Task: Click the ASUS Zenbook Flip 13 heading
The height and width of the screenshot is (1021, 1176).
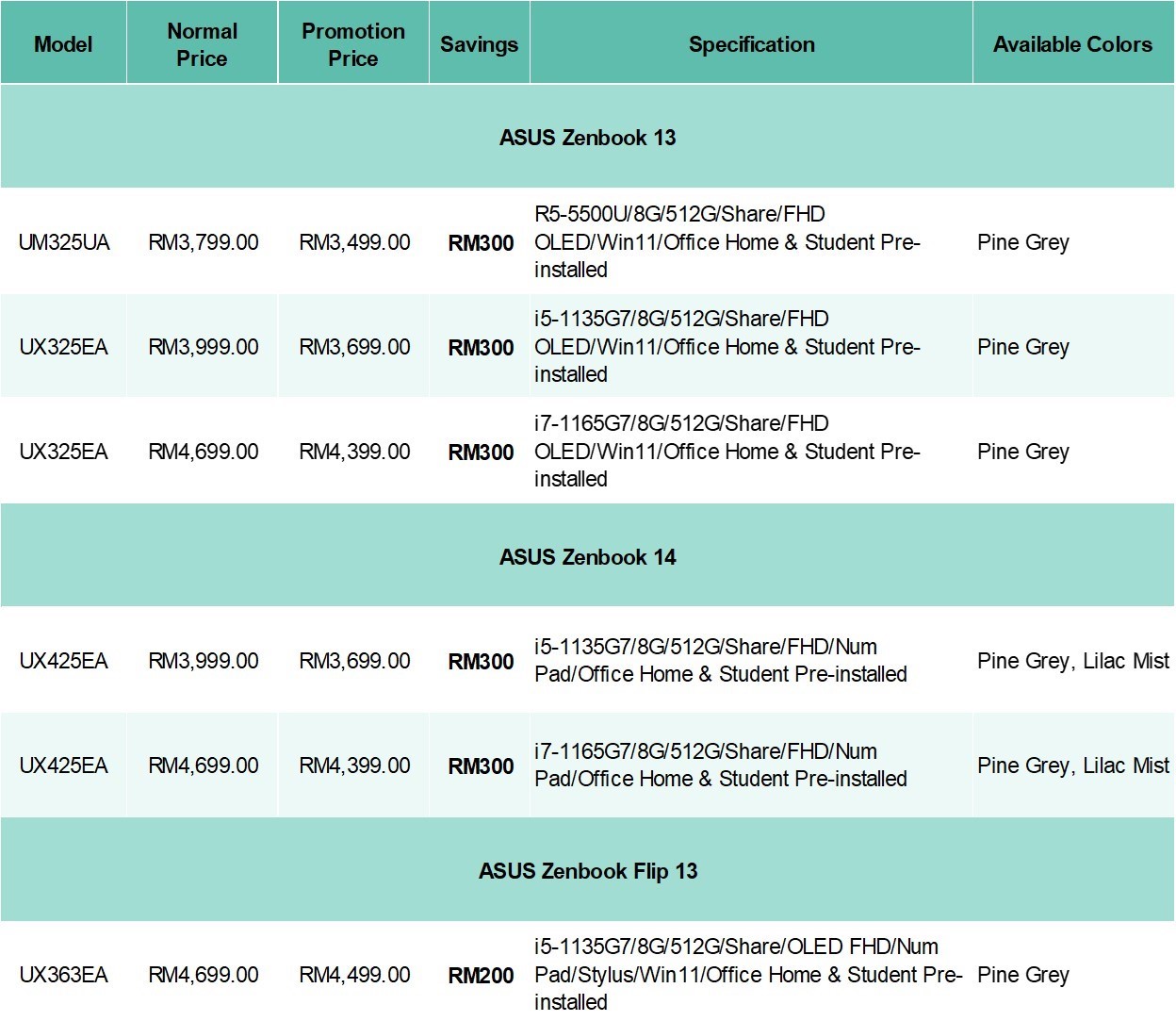Action: click(x=588, y=871)
